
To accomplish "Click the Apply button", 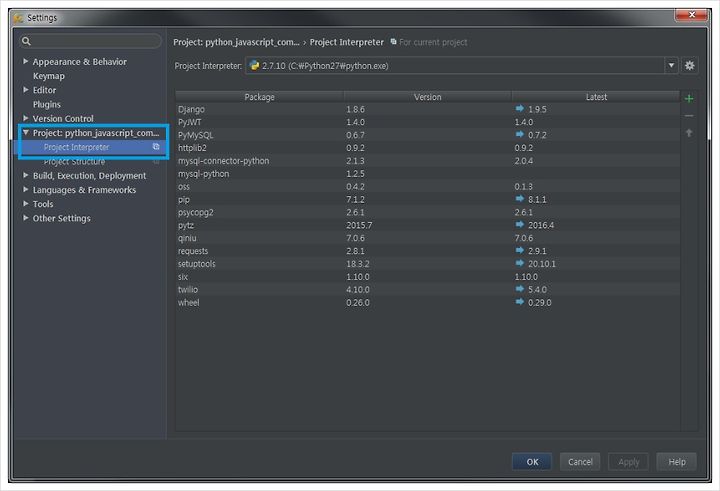I will click(628, 462).
